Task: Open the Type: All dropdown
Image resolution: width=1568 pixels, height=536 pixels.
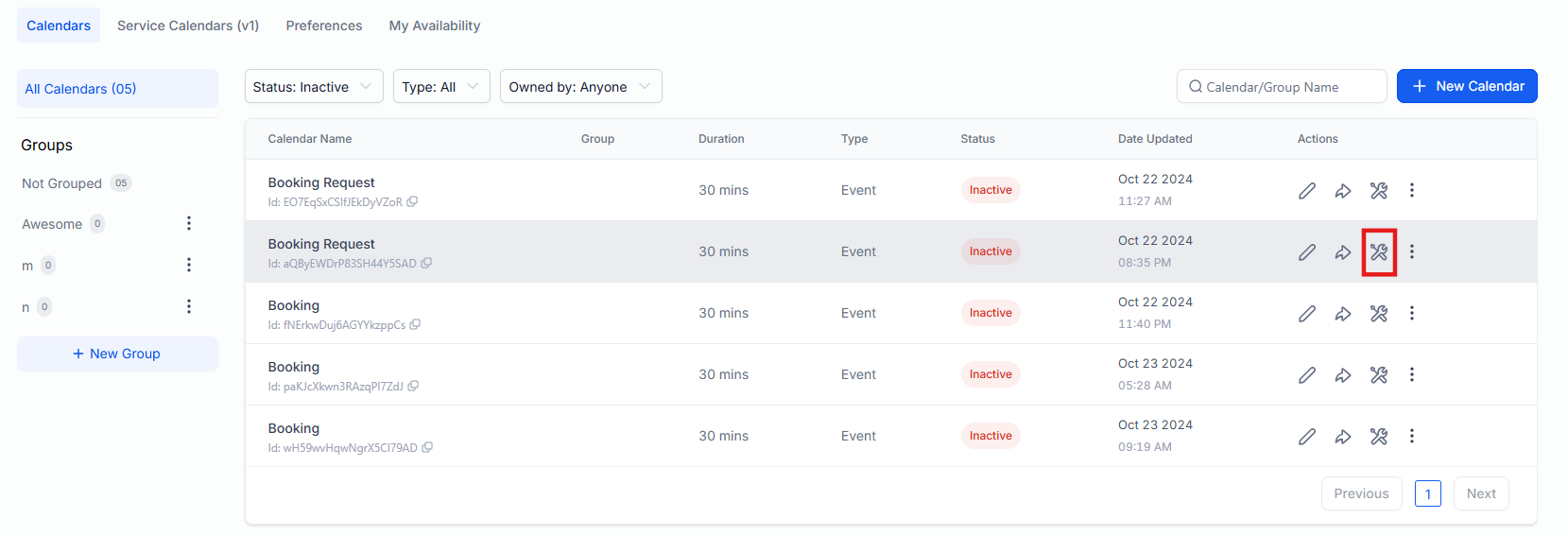Action: (440, 87)
